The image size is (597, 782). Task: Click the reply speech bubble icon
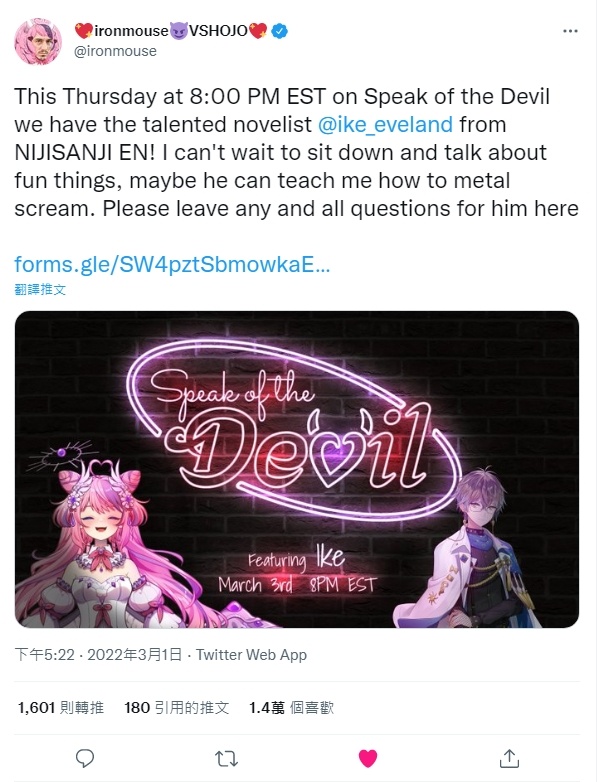pos(85,759)
